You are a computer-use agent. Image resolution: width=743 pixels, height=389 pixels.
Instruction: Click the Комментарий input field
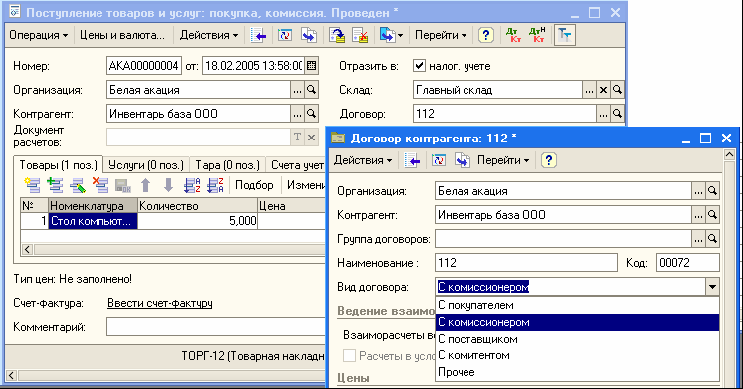pos(216,327)
